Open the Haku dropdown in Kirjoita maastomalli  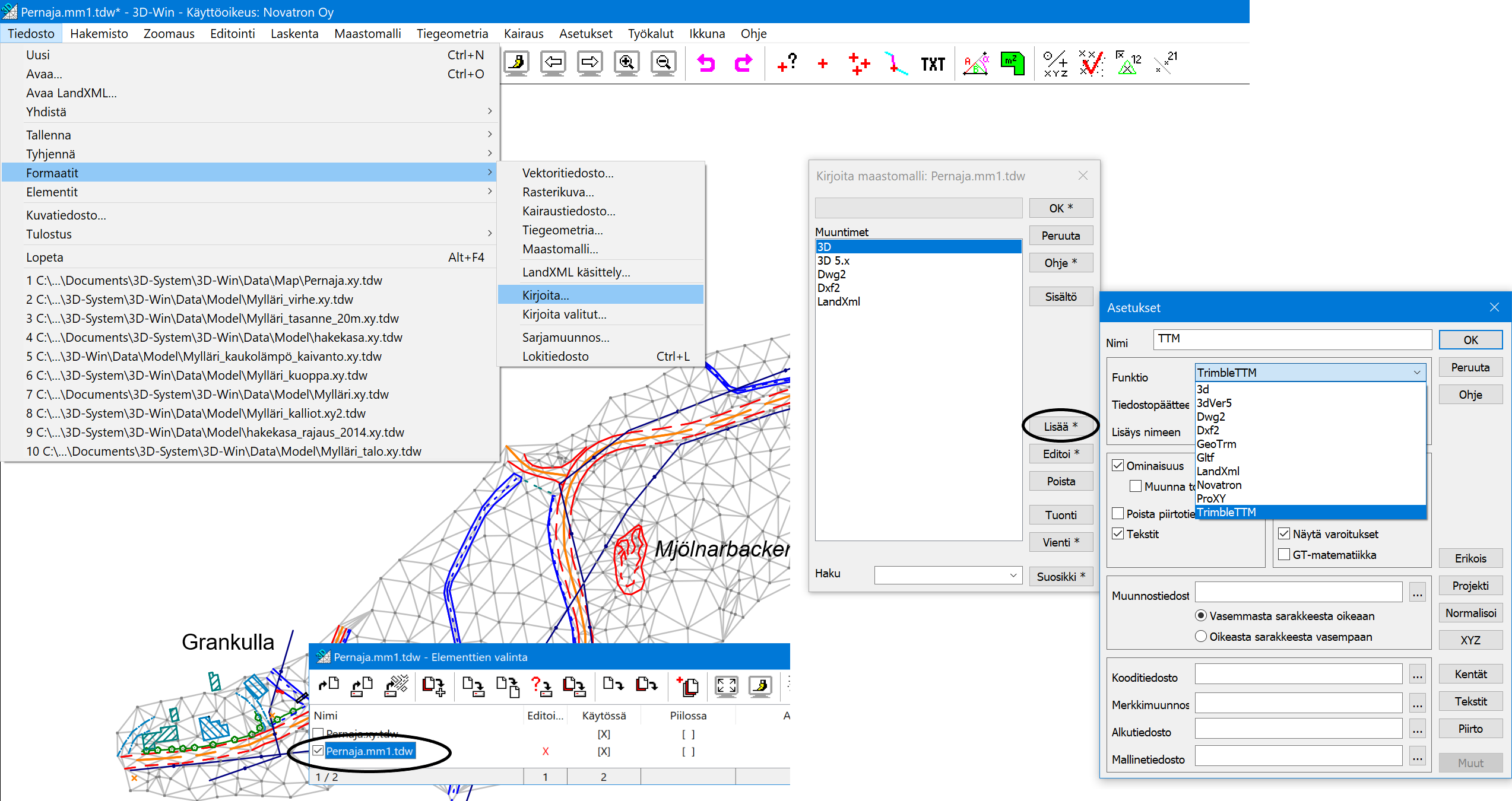(1013, 575)
